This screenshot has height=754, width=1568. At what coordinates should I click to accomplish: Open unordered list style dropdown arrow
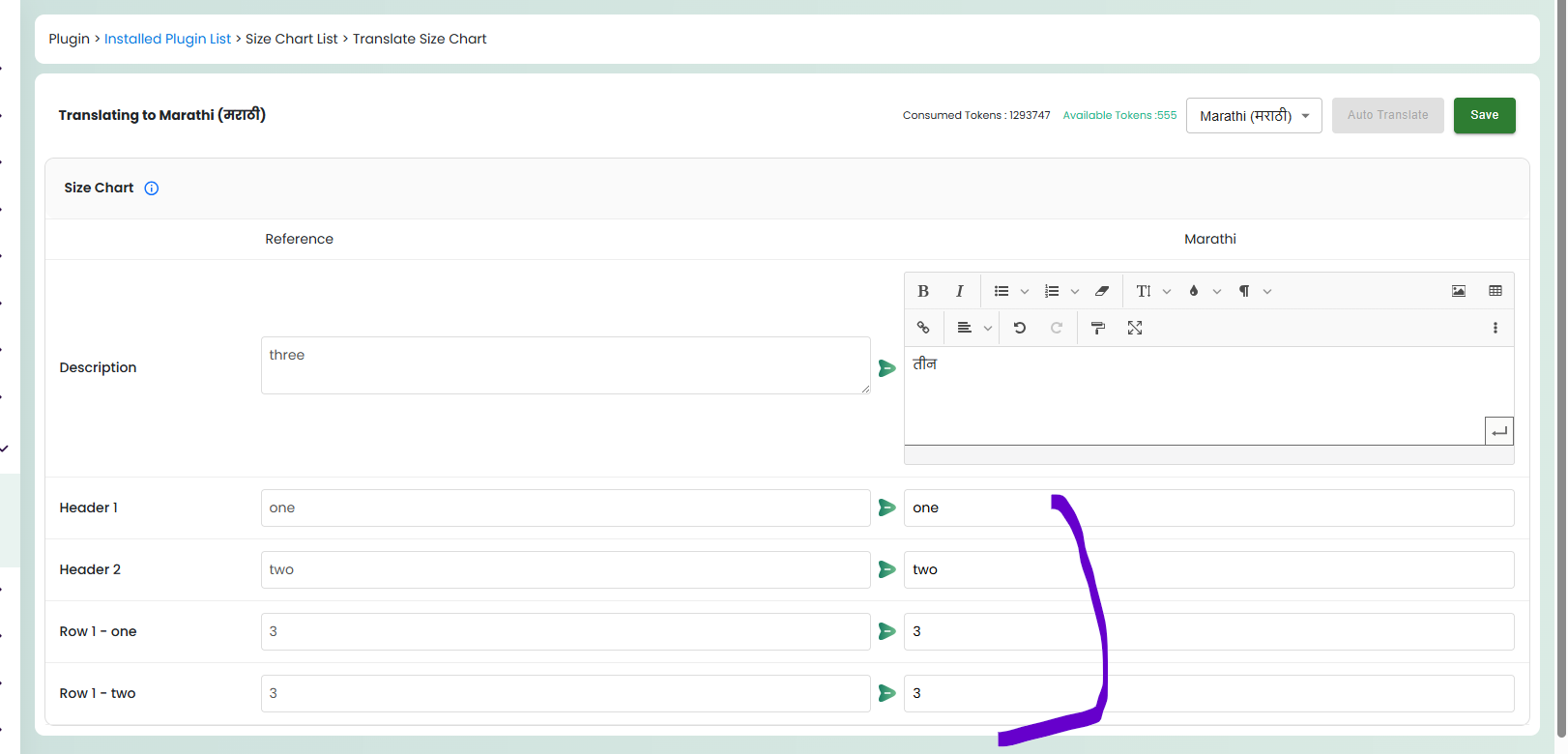(1025, 291)
